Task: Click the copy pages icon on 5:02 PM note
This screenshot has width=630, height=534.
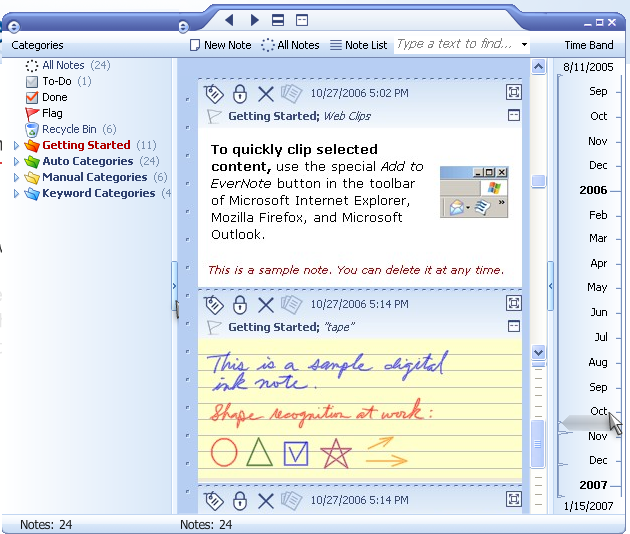Action: pyautogui.click(x=291, y=94)
